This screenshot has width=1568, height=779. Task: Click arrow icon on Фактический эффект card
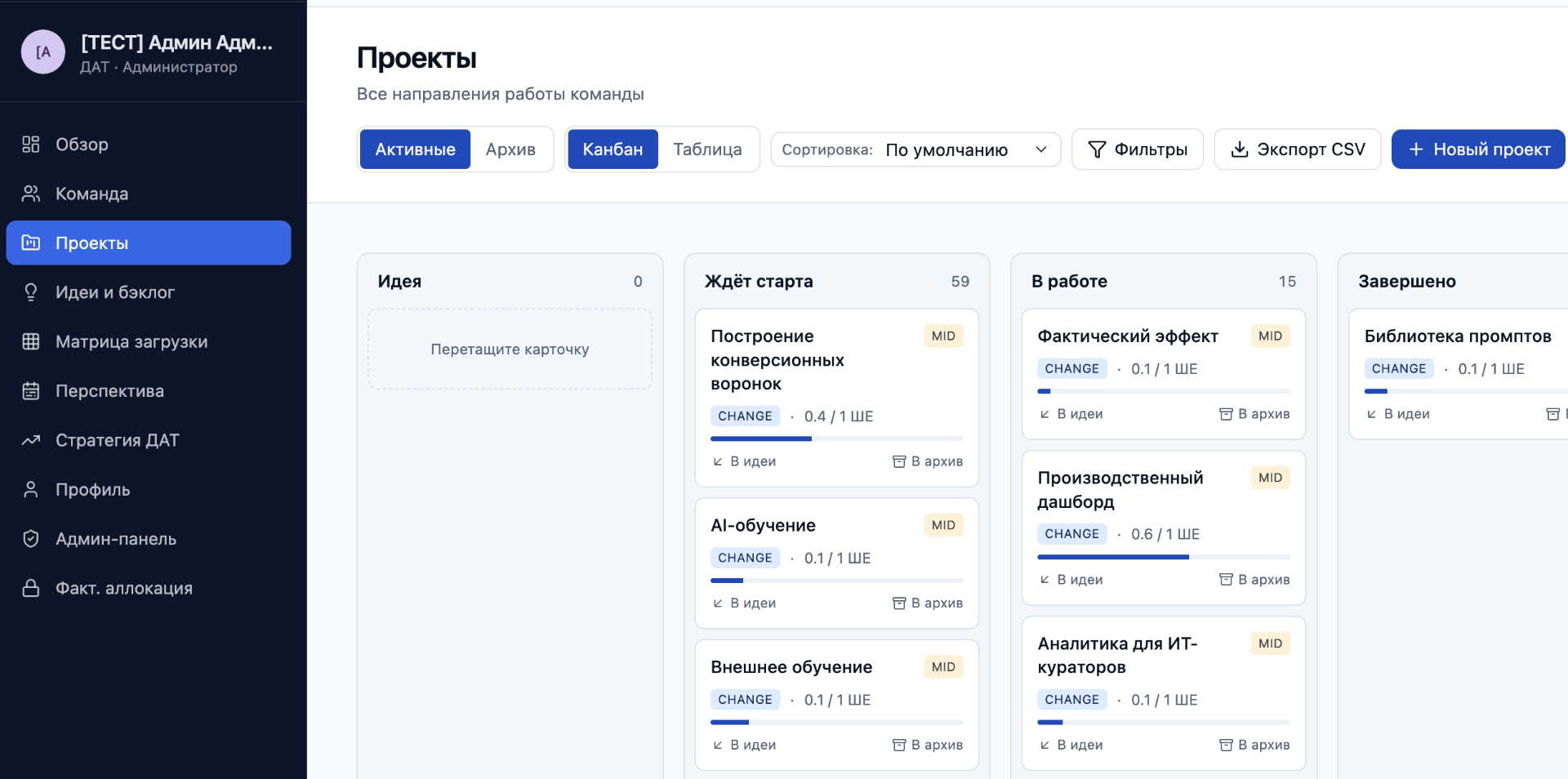point(1045,414)
